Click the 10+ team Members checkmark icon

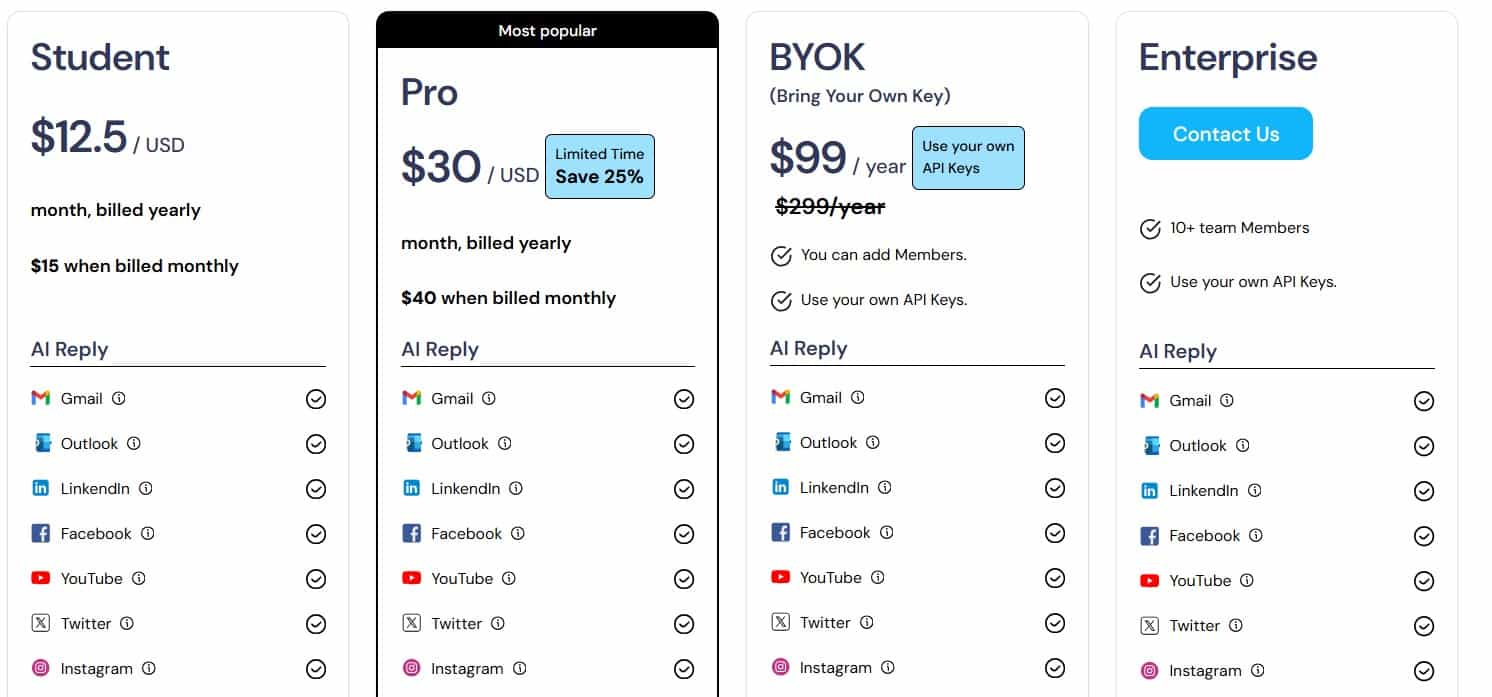[x=1150, y=228]
